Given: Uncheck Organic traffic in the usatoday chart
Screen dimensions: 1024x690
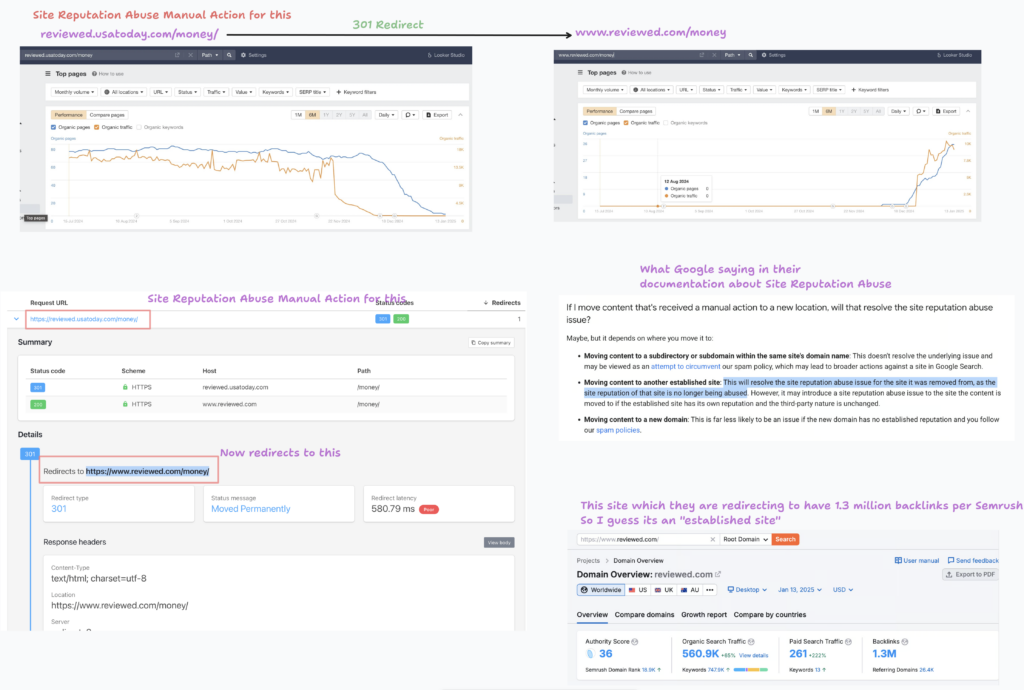Looking at the screenshot, I should tap(98, 127).
